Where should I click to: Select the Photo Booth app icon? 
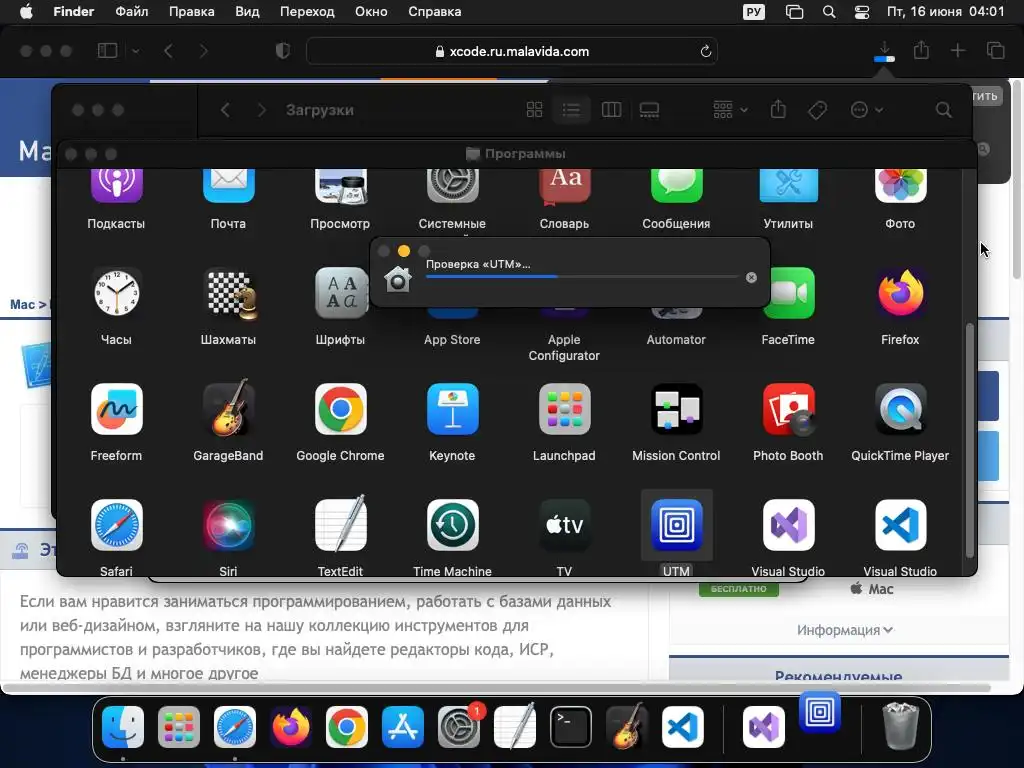(788, 409)
